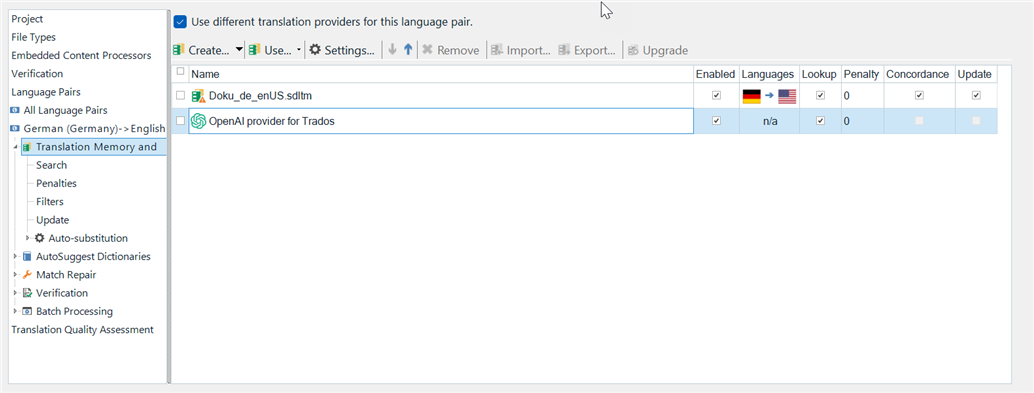This screenshot has width=1034, height=393.
Task: Toggle the select-all checkbox in Name header
Action: pos(181,72)
